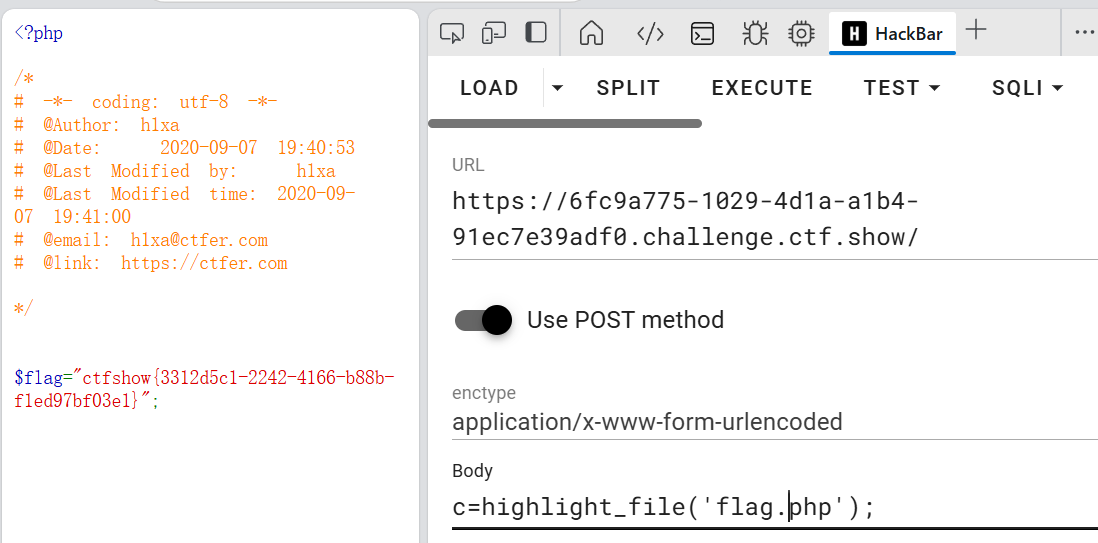Click the LOAD button

click(489, 88)
